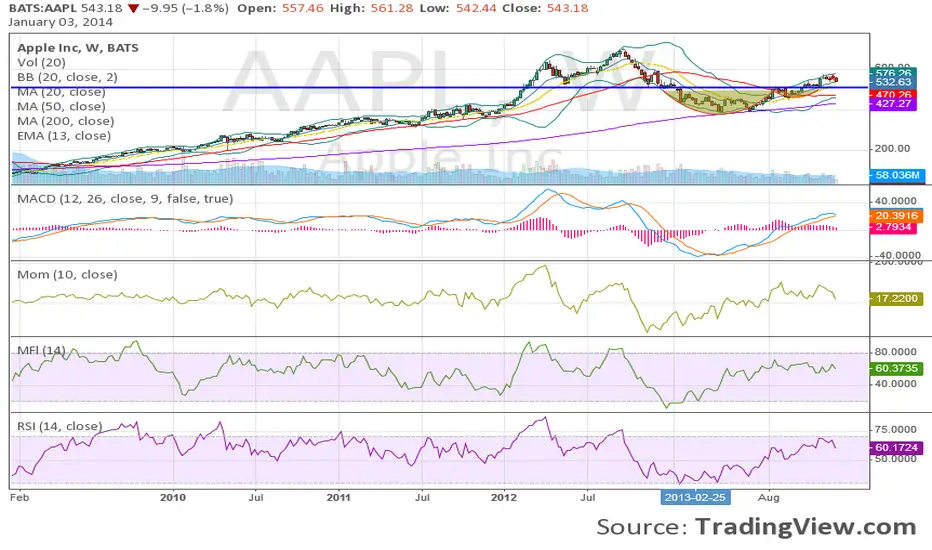
Task: Open the TradingView.com source link
Action: click(x=805, y=527)
